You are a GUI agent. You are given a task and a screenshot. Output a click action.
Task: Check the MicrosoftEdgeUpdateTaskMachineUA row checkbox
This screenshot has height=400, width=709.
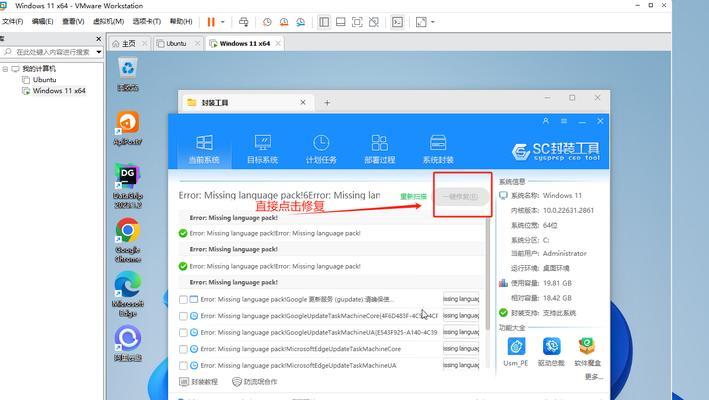click(x=183, y=365)
